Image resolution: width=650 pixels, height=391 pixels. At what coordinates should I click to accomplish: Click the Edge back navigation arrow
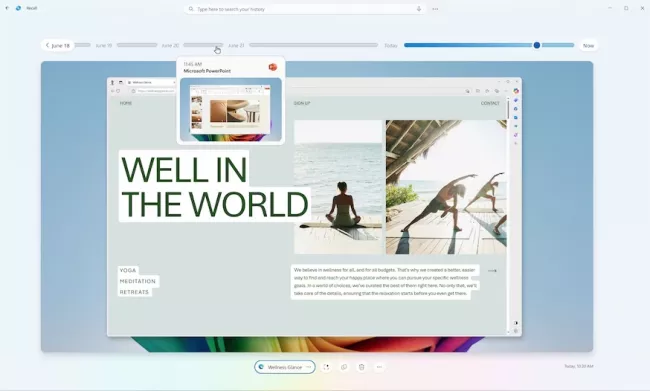tap(112, 91)
